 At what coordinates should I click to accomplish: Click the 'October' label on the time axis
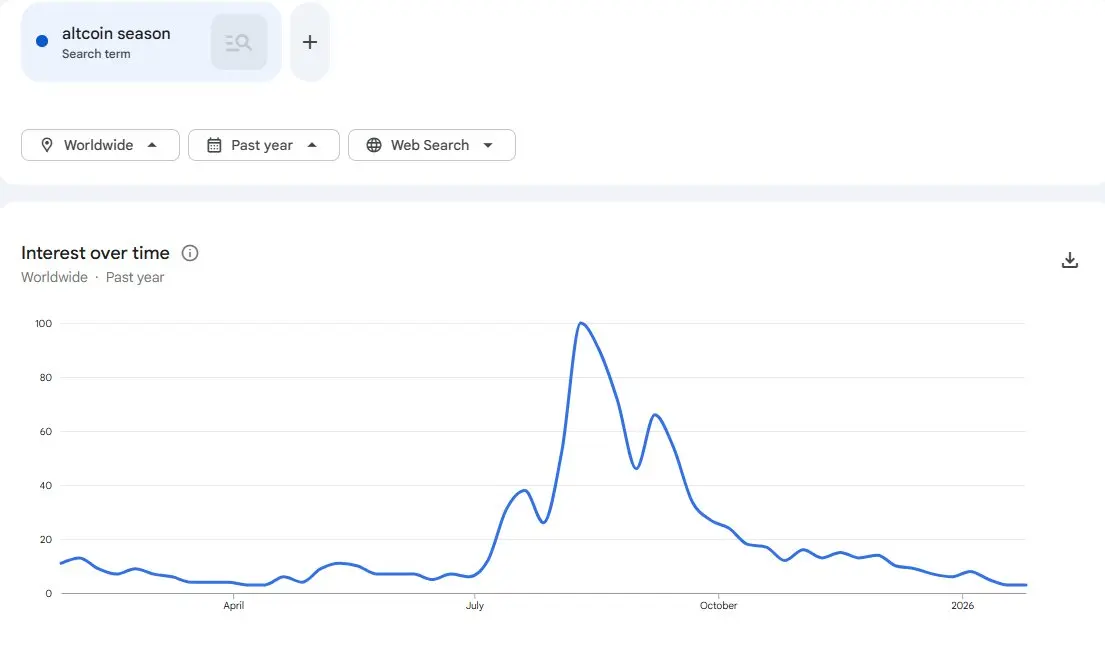pos(718,606)
